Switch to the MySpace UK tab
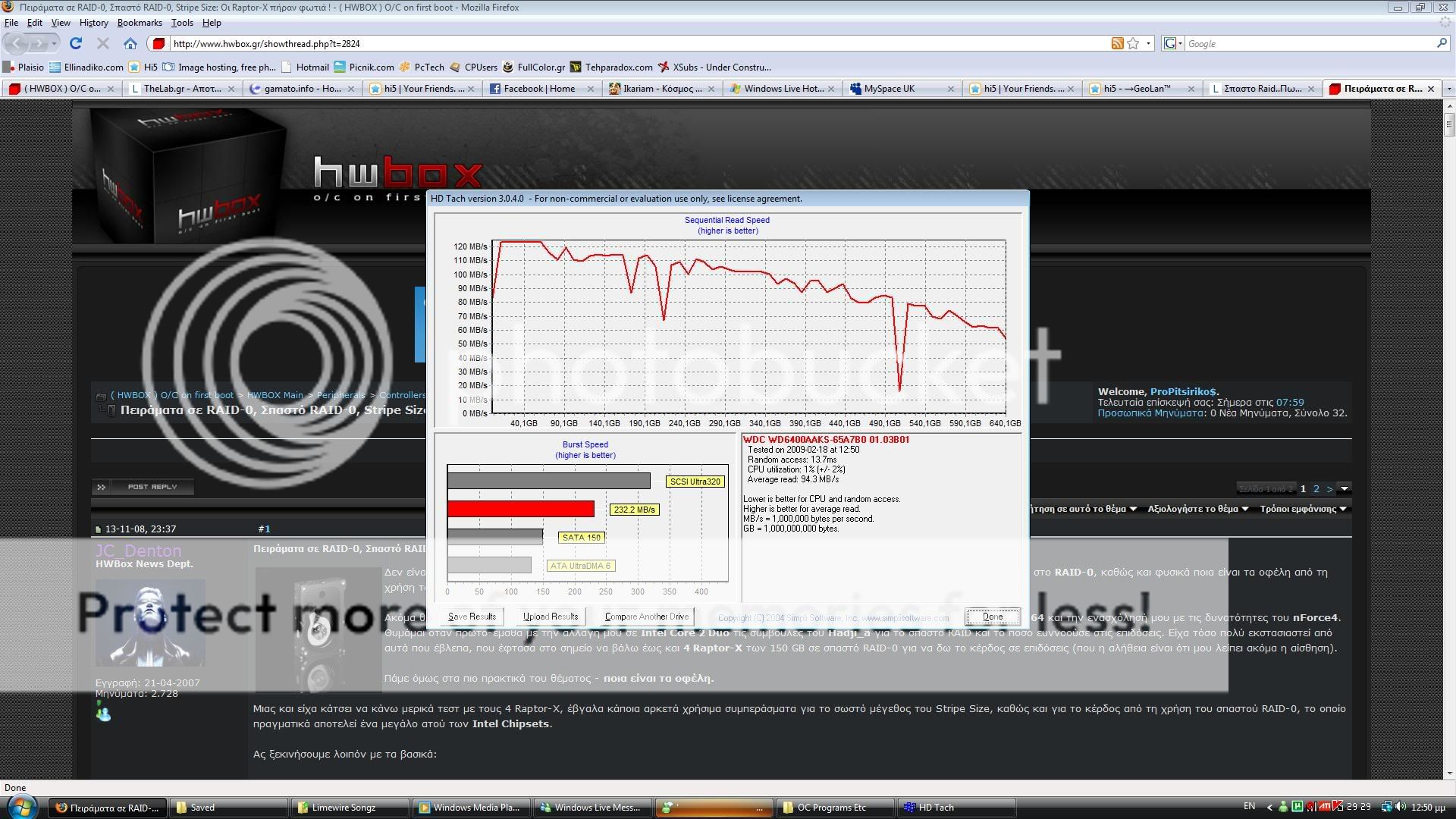Screen dimensions: 1456x819 (x=889, y=89)
